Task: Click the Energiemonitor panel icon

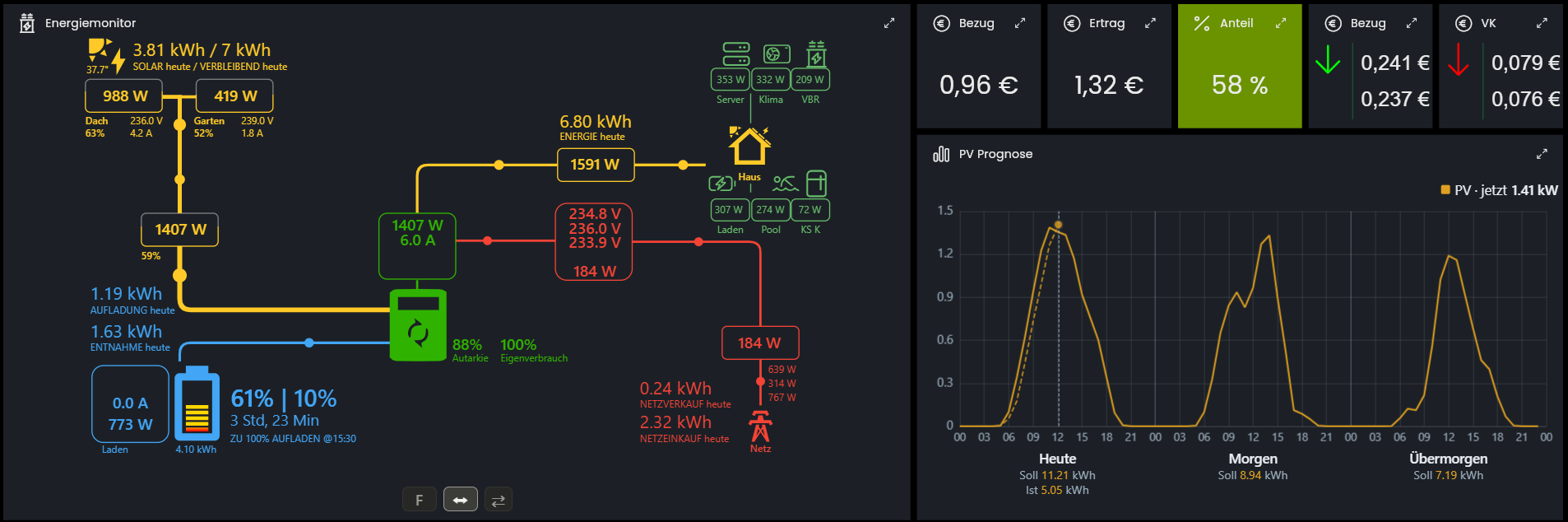Action: (x=27, y=23)
